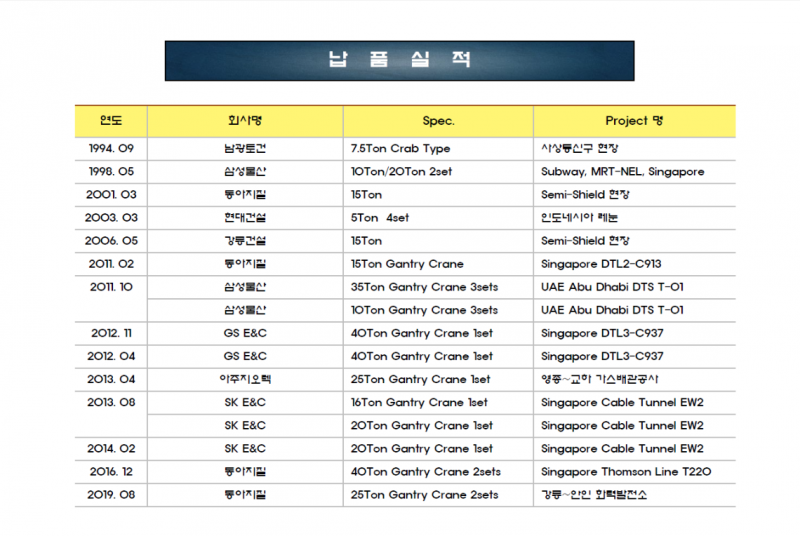Select the 1994. 09 date cell
Image resolution: width=800 pixels, height=536 pixels.
click(111, 149)
